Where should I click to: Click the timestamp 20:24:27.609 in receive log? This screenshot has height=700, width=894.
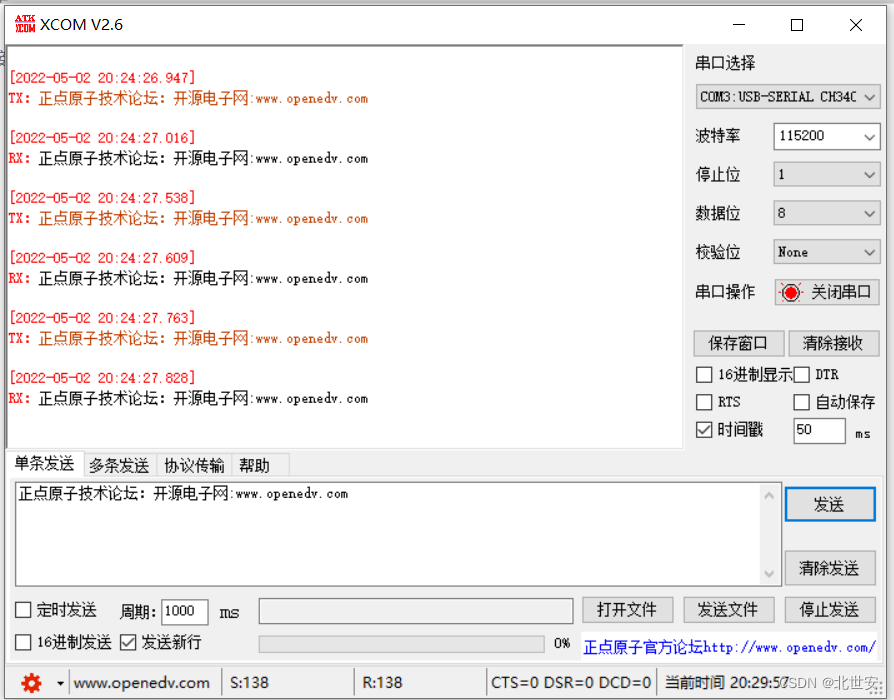click(103, 258)
